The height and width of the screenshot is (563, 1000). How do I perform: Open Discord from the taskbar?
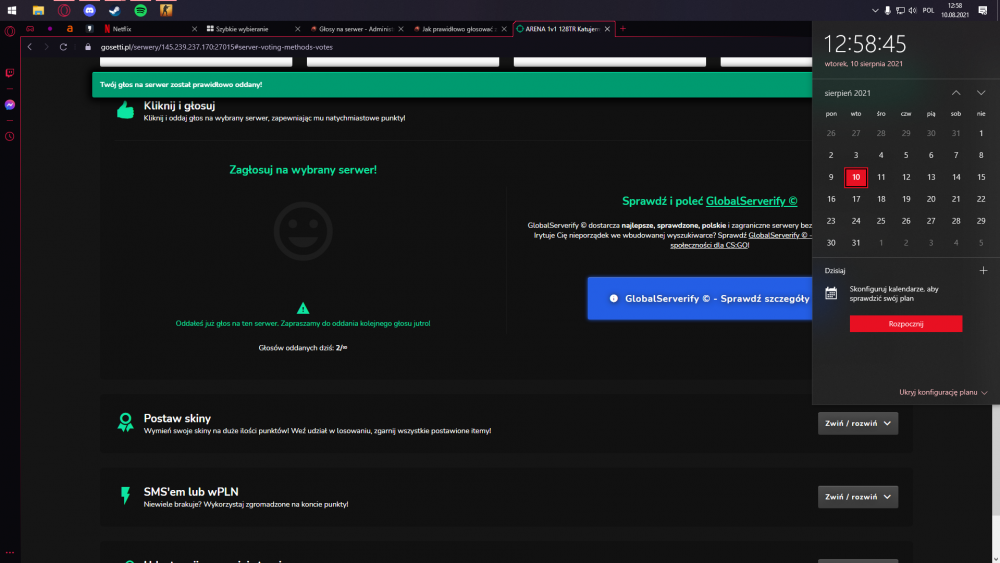(89, 10)
